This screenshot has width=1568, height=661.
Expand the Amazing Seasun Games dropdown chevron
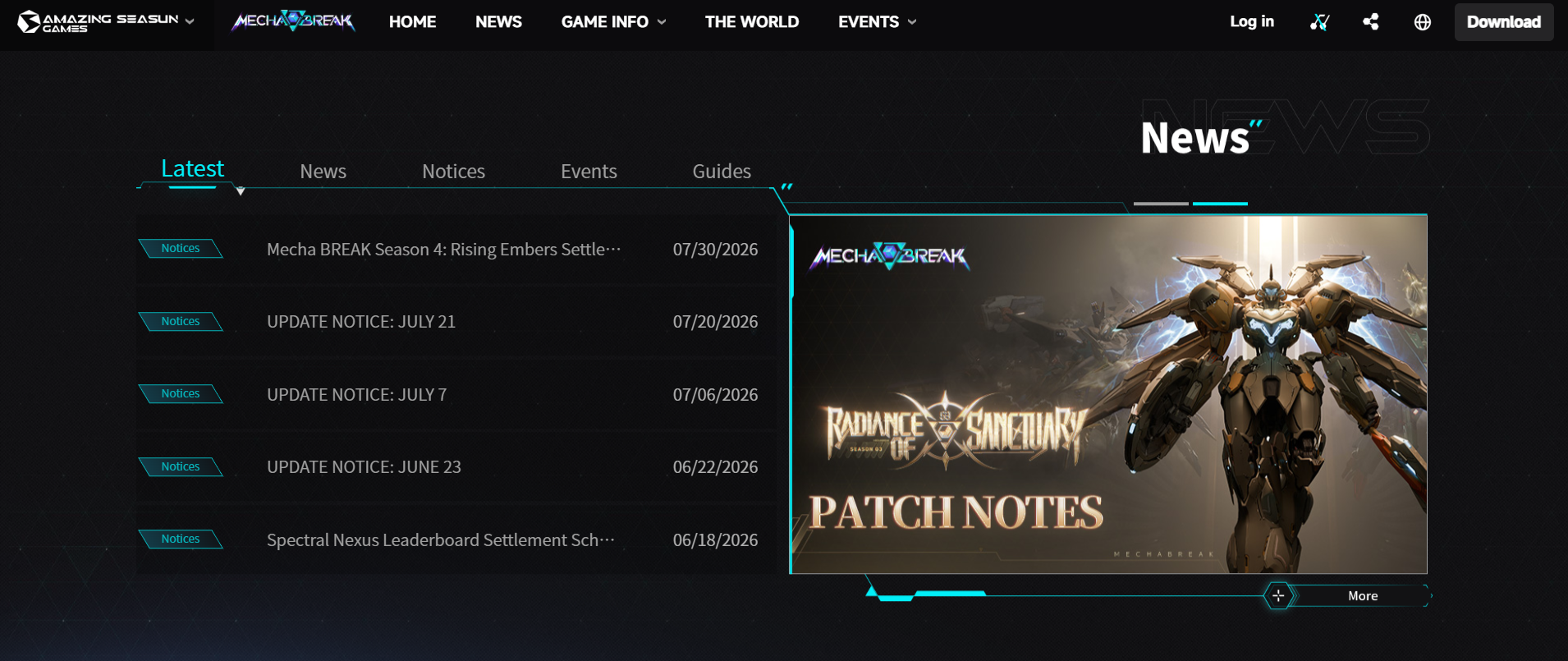[190, 21]
